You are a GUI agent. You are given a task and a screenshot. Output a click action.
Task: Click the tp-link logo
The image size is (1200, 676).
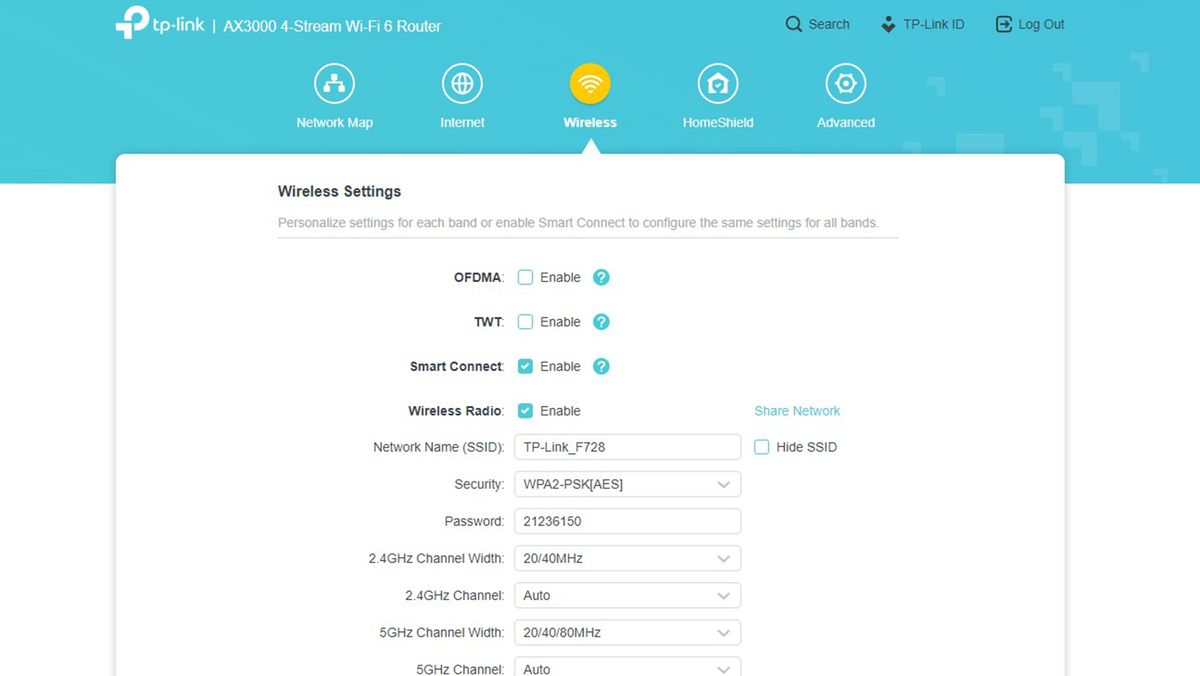159,24
